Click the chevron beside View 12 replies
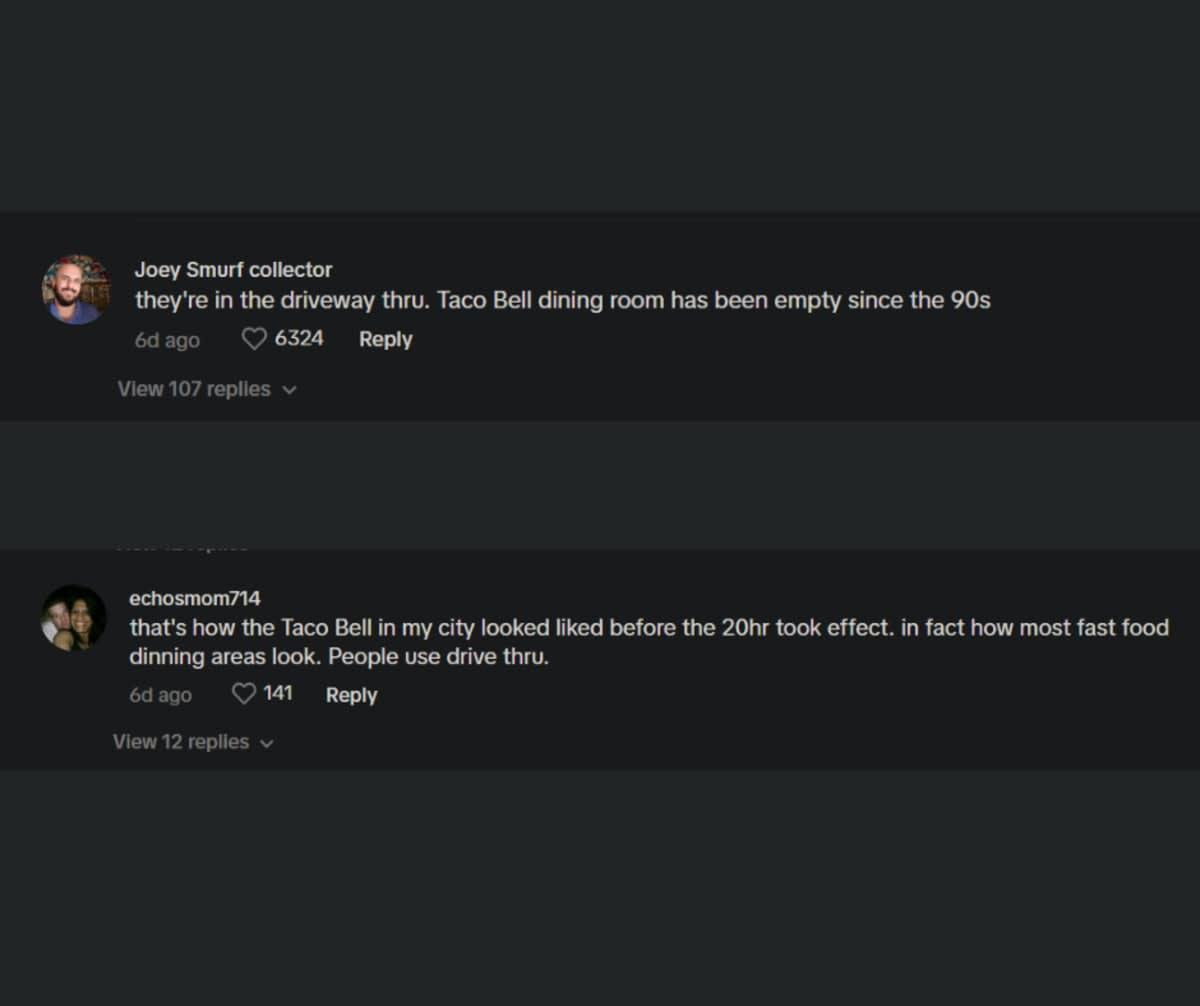The width and height of the screenshot is (1200, 1006). point(266,743)
